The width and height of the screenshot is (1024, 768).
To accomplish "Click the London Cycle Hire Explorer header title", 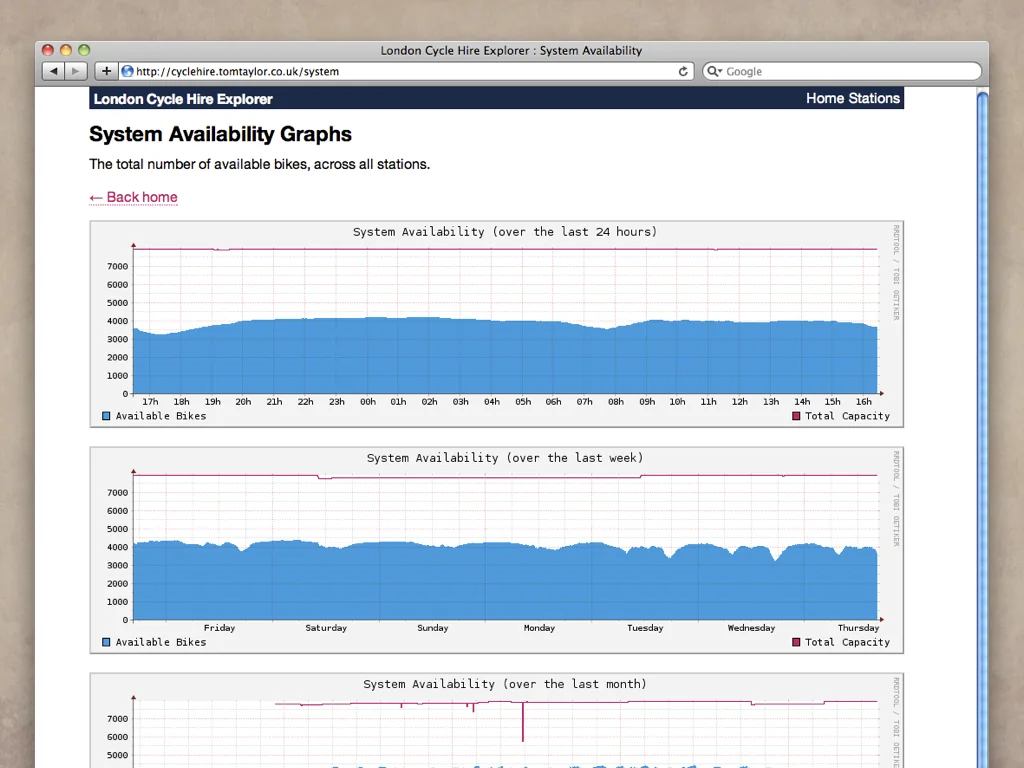I will click(x=183, y=99).
